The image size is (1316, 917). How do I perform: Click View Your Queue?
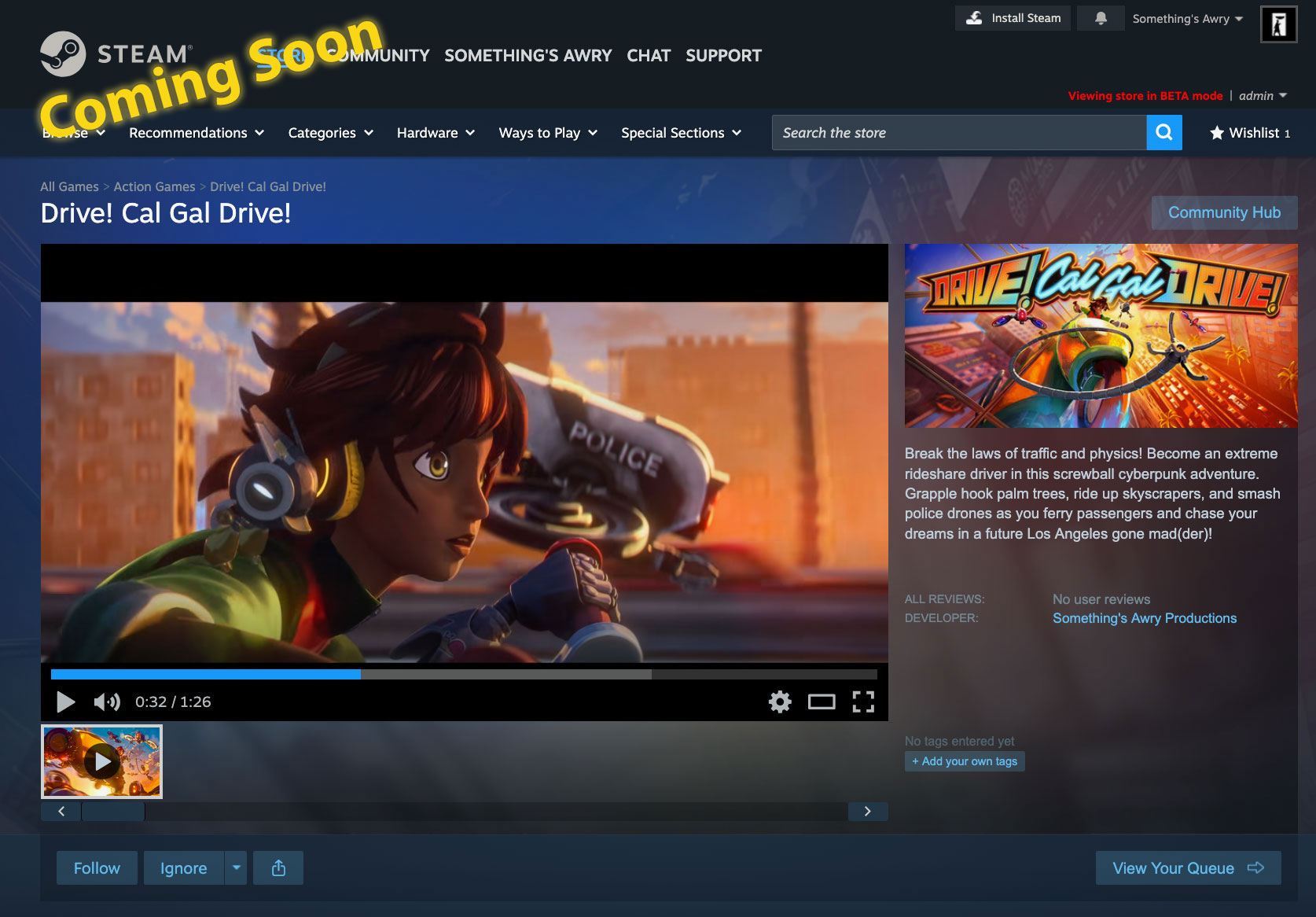pos(1189,868)
